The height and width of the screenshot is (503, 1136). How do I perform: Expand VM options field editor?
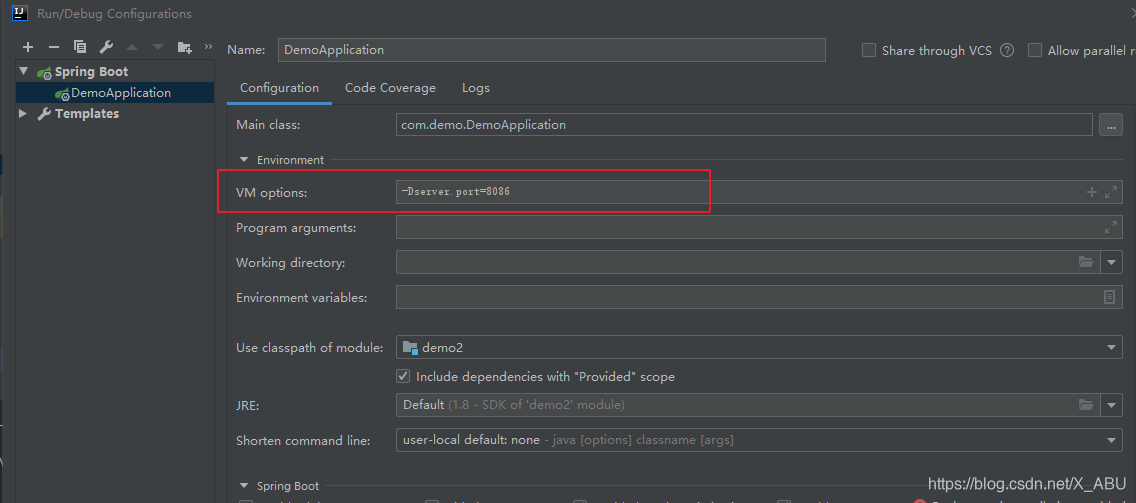pos(1111,192)
